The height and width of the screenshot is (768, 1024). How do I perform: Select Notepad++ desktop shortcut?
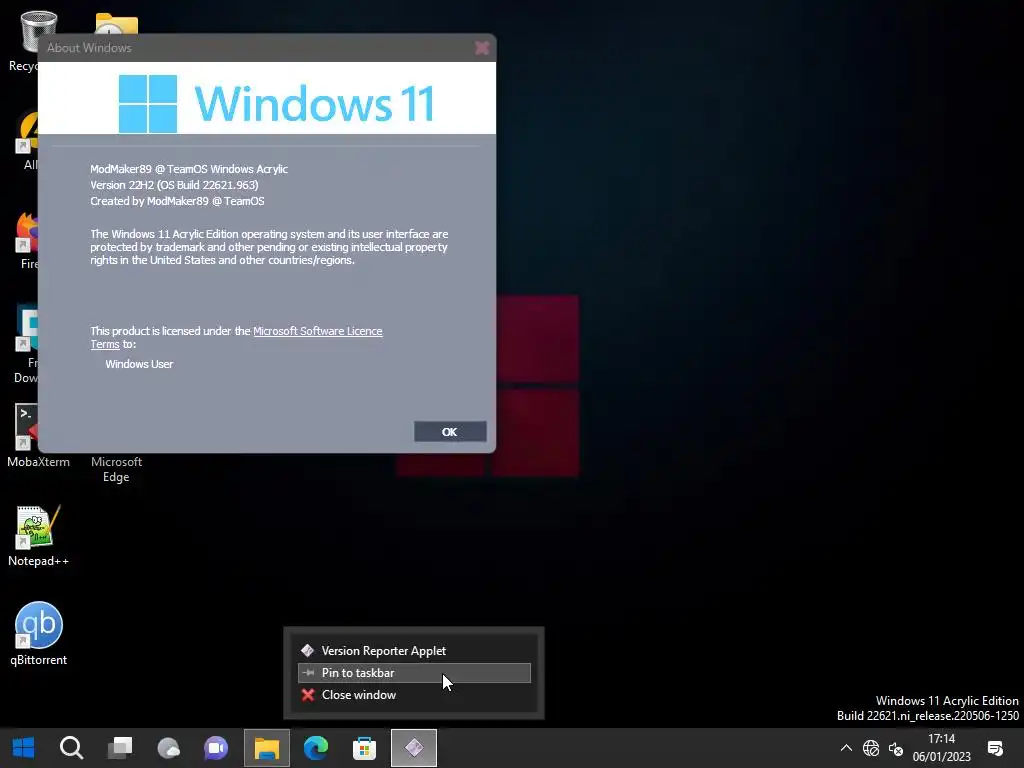(39, 536)
